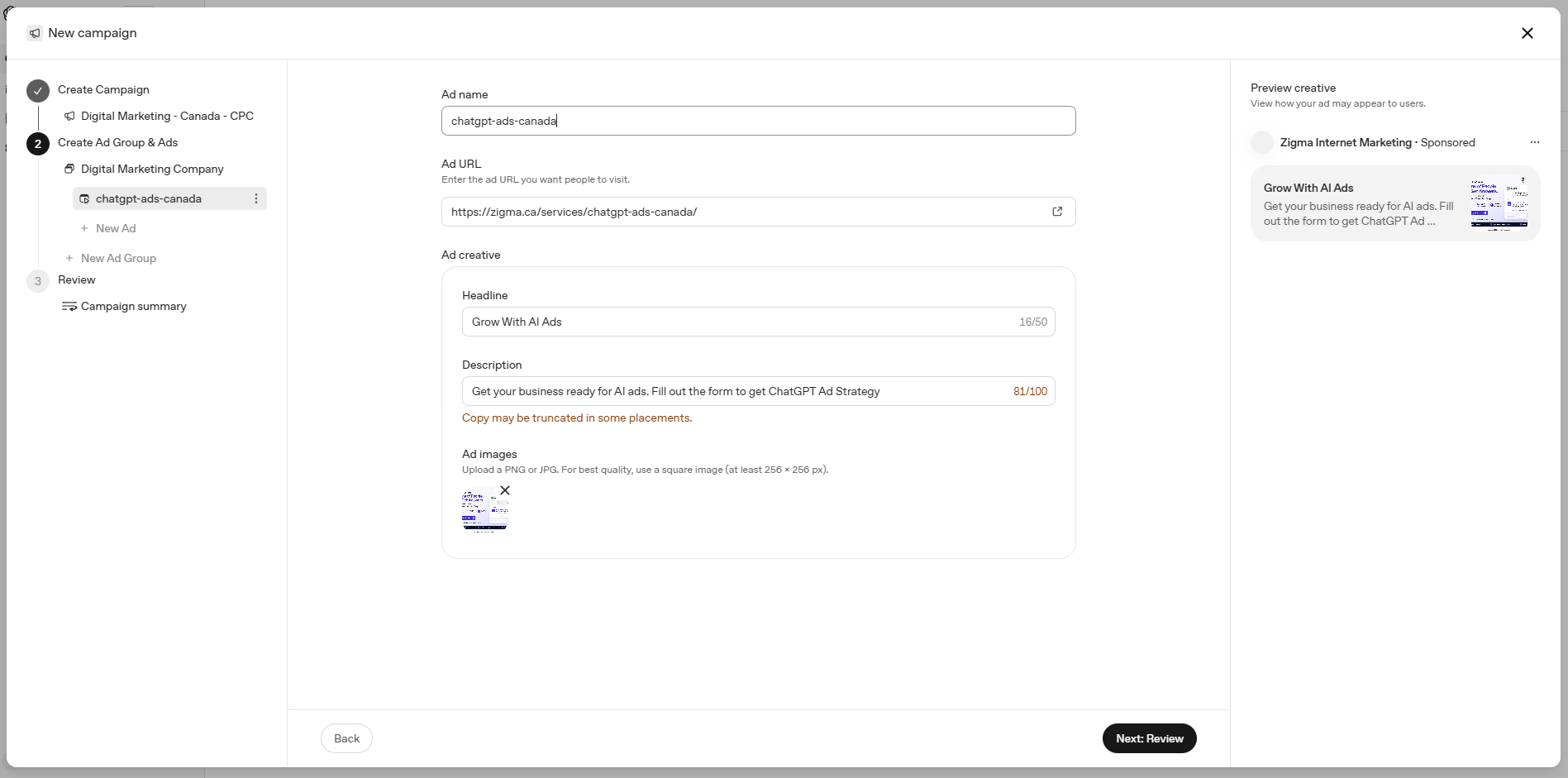Click the 16/50 headline character counter

point(1033,322)
